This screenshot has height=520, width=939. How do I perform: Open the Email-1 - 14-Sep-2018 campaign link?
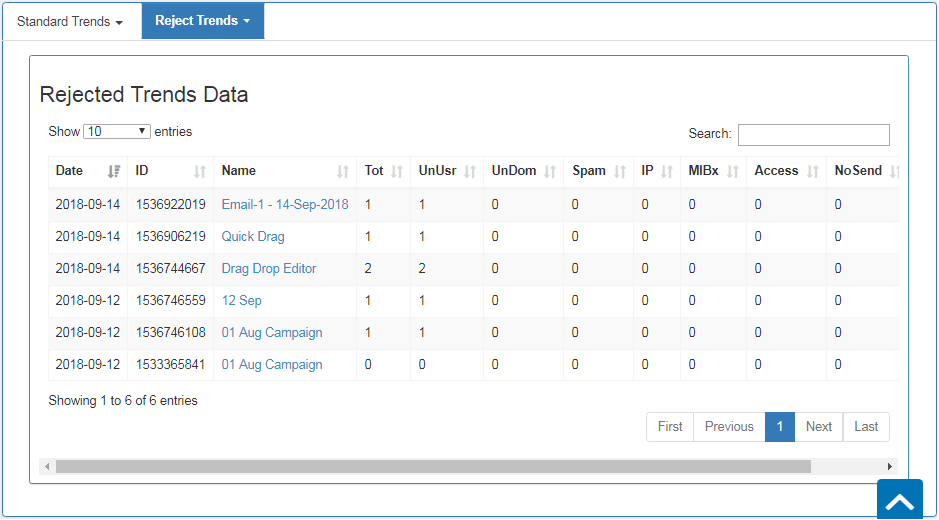point(285,204)
